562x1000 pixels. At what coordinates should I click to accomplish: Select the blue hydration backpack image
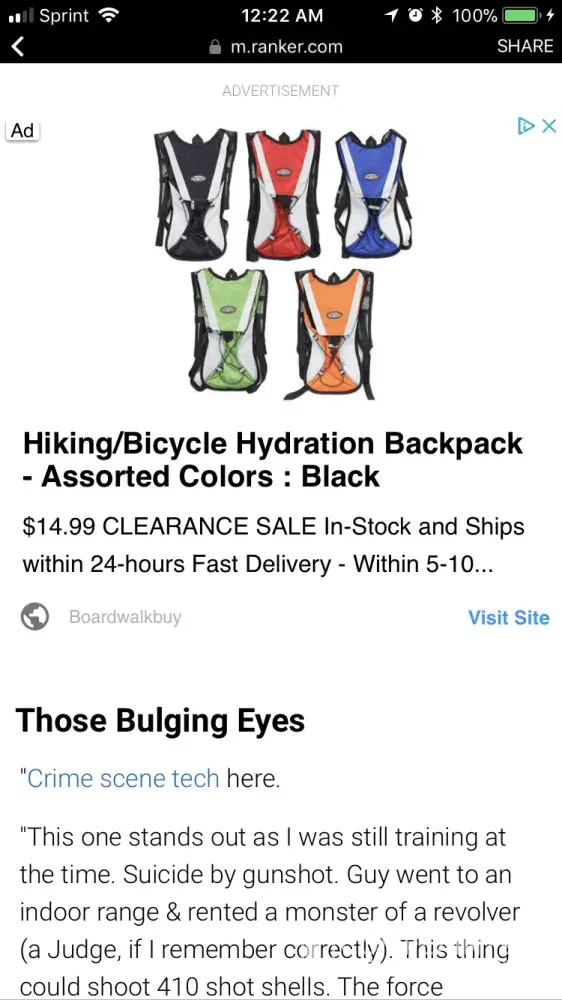373,193
